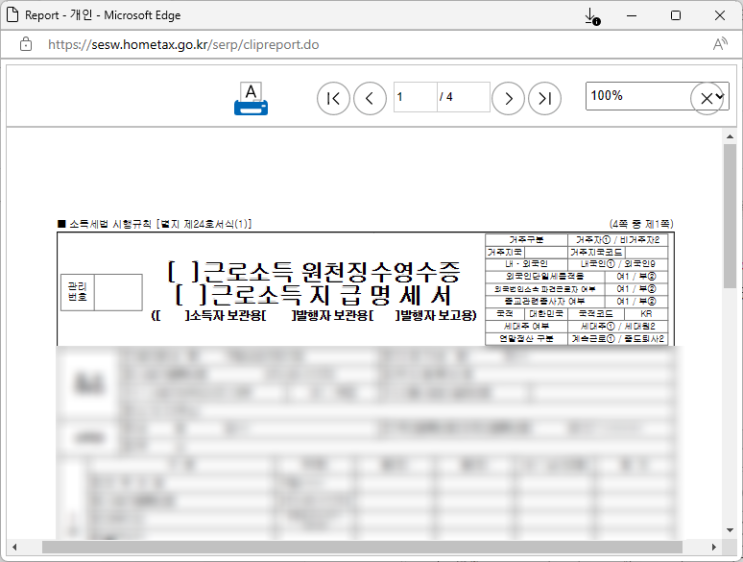
Task: Click the 거주구분 label cell
Action: [526, 240]
